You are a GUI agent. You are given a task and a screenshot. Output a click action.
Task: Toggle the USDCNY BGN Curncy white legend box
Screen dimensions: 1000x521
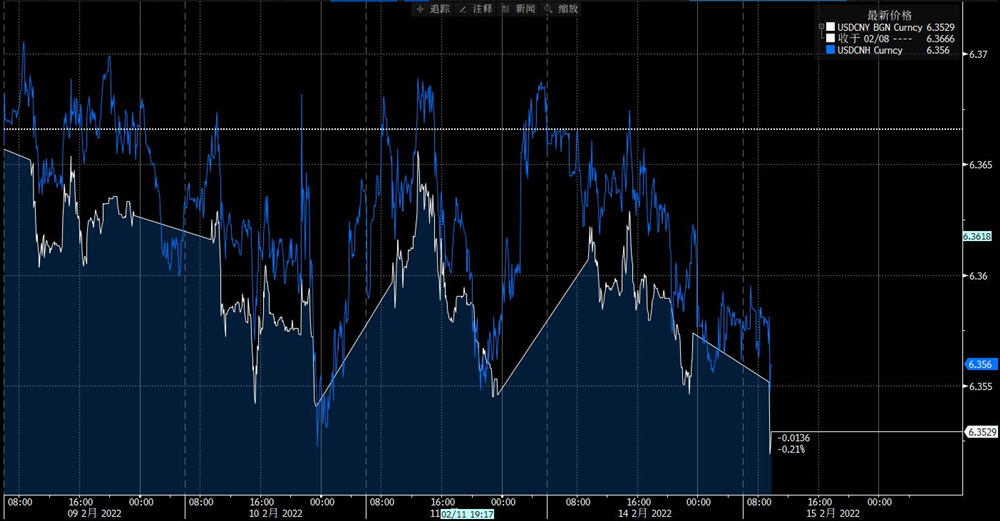829,27
